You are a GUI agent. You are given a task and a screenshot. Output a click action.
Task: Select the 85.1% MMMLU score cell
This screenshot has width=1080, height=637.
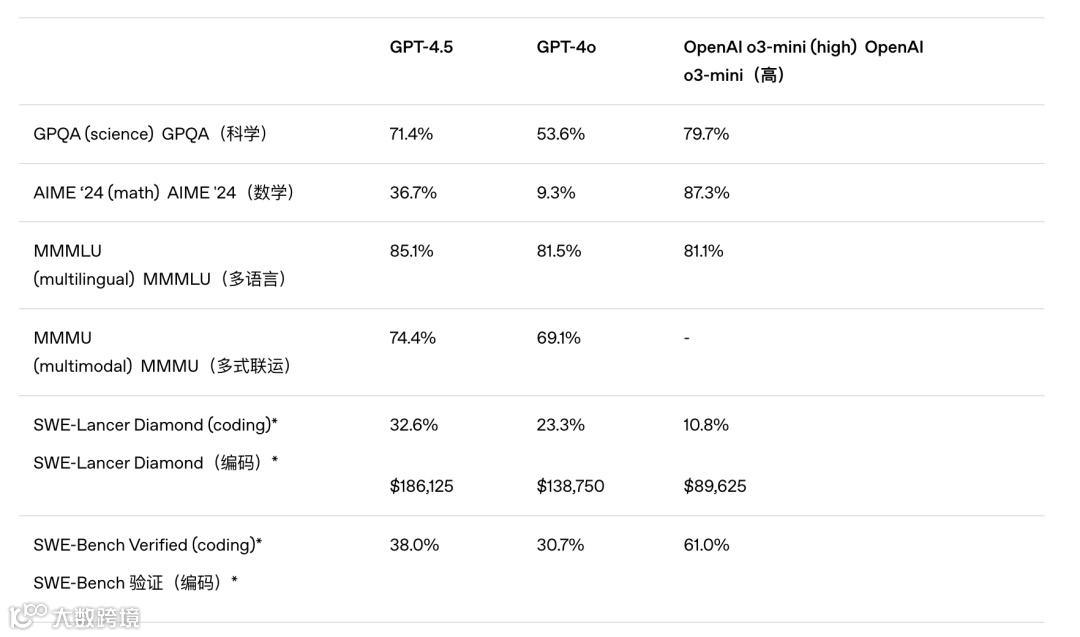tap(411, 251)
